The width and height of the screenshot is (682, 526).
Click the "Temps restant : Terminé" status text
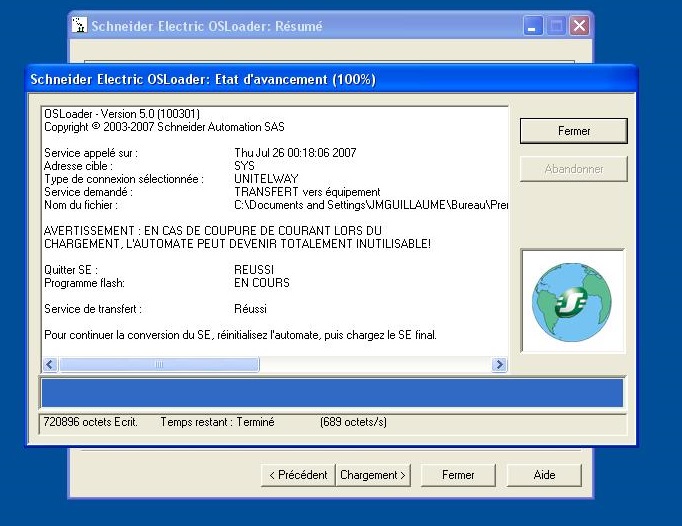[x=217, y=422]
